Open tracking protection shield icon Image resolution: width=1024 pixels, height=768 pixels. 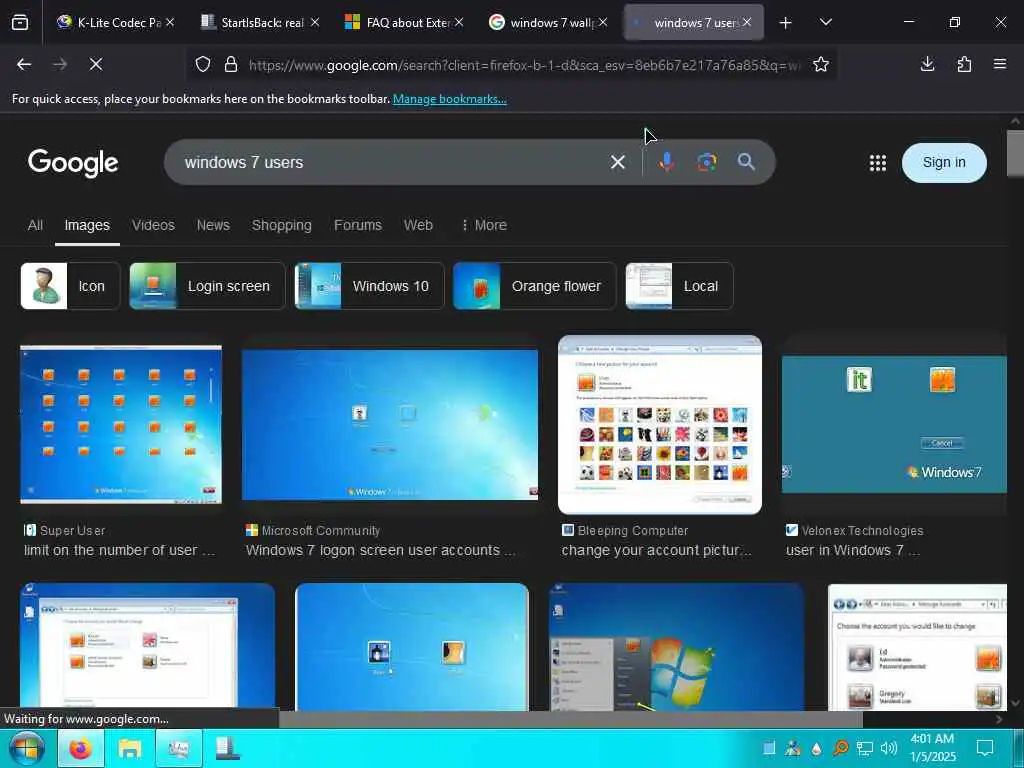point(203,65)
